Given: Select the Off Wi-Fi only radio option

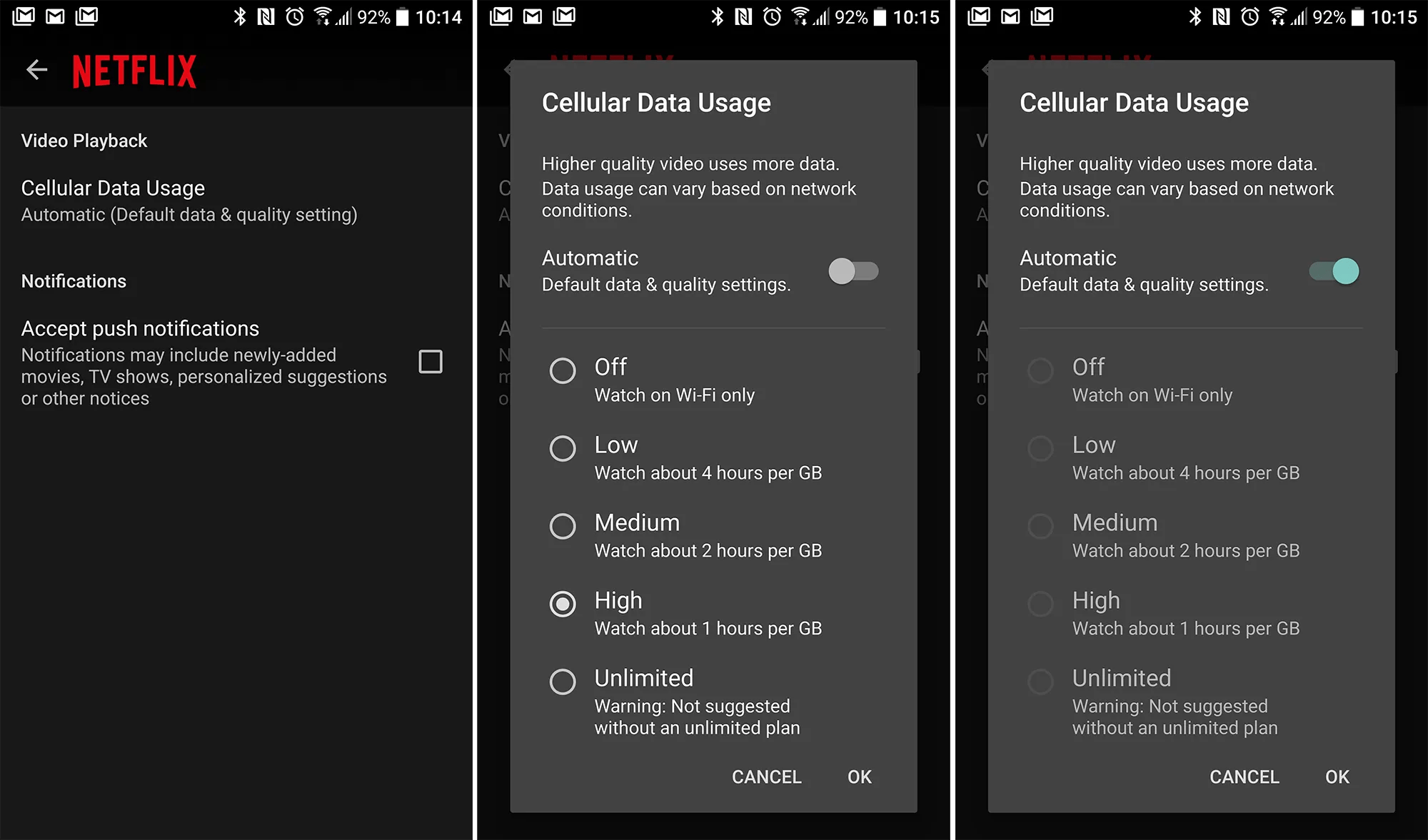Looking at the screenshot, I should point(563,370).
